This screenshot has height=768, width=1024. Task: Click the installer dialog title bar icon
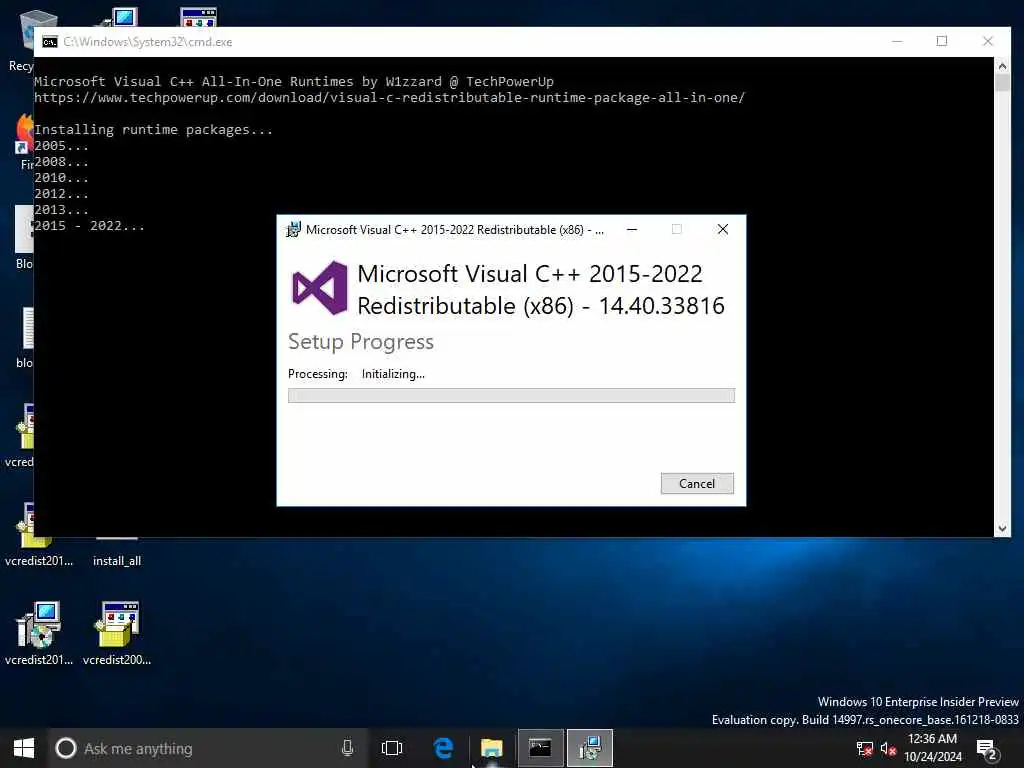293,229
